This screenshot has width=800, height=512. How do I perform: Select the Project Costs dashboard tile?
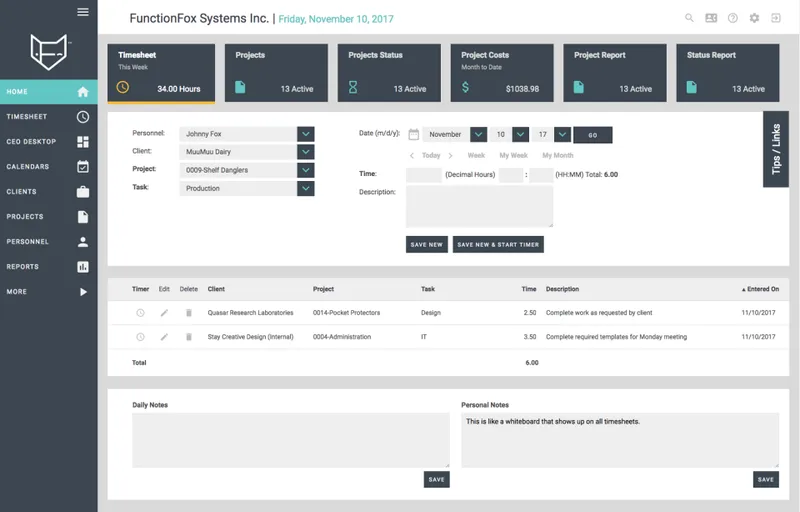(x=502, y=73)
